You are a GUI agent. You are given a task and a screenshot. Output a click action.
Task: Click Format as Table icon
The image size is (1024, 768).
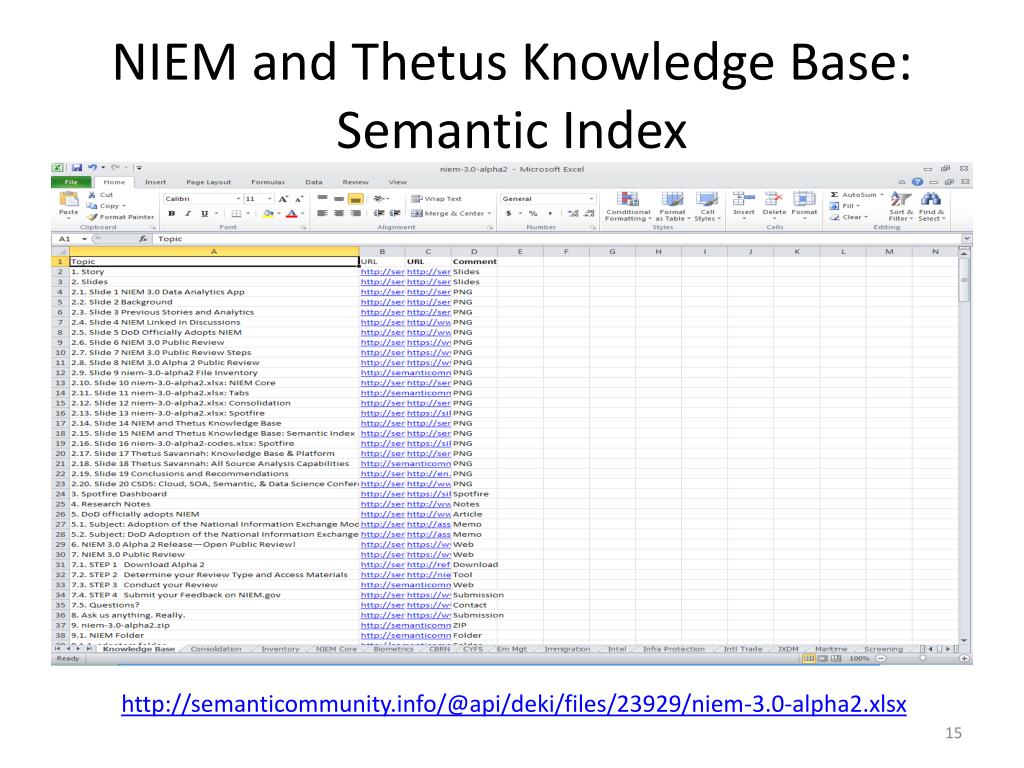(x=672, y=206)
